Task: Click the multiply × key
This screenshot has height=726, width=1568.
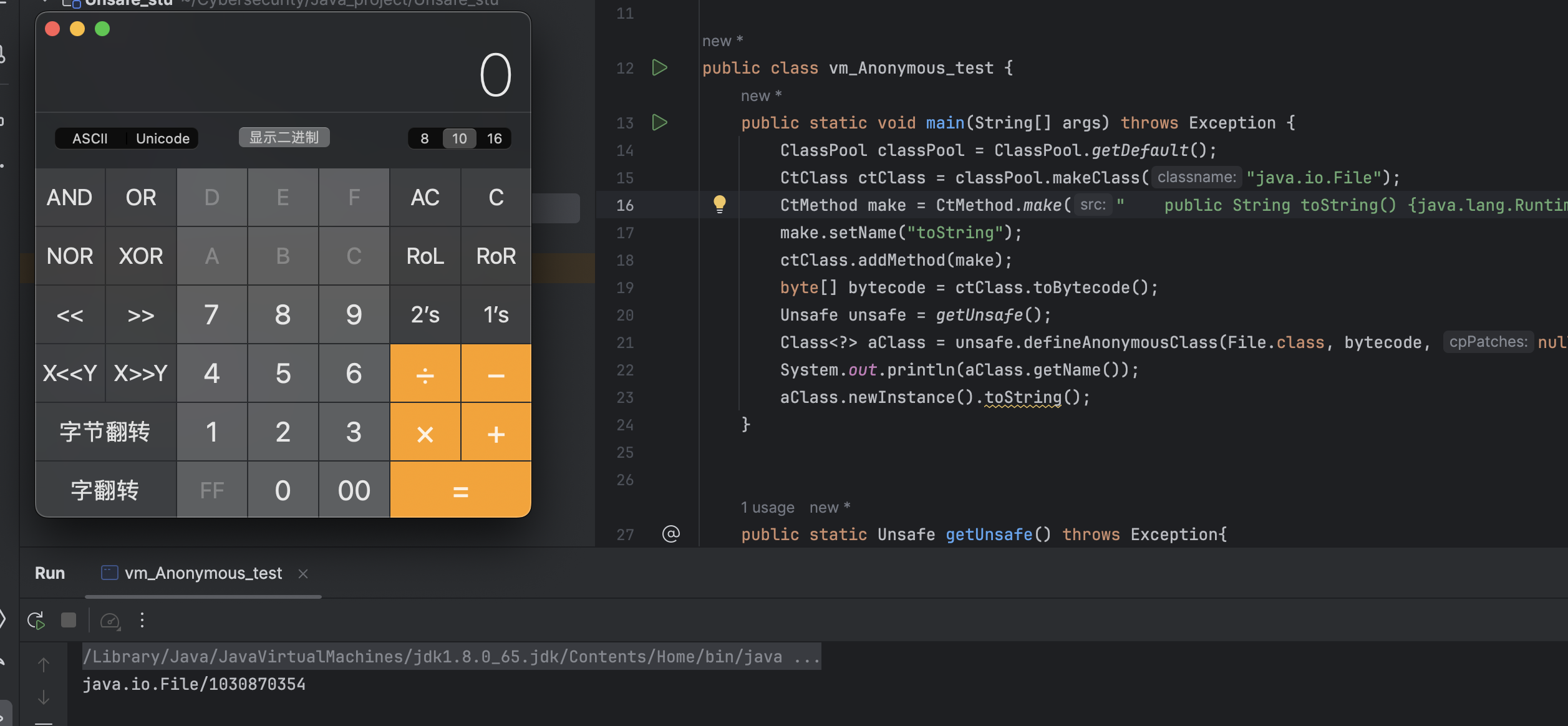Action: 425,432
